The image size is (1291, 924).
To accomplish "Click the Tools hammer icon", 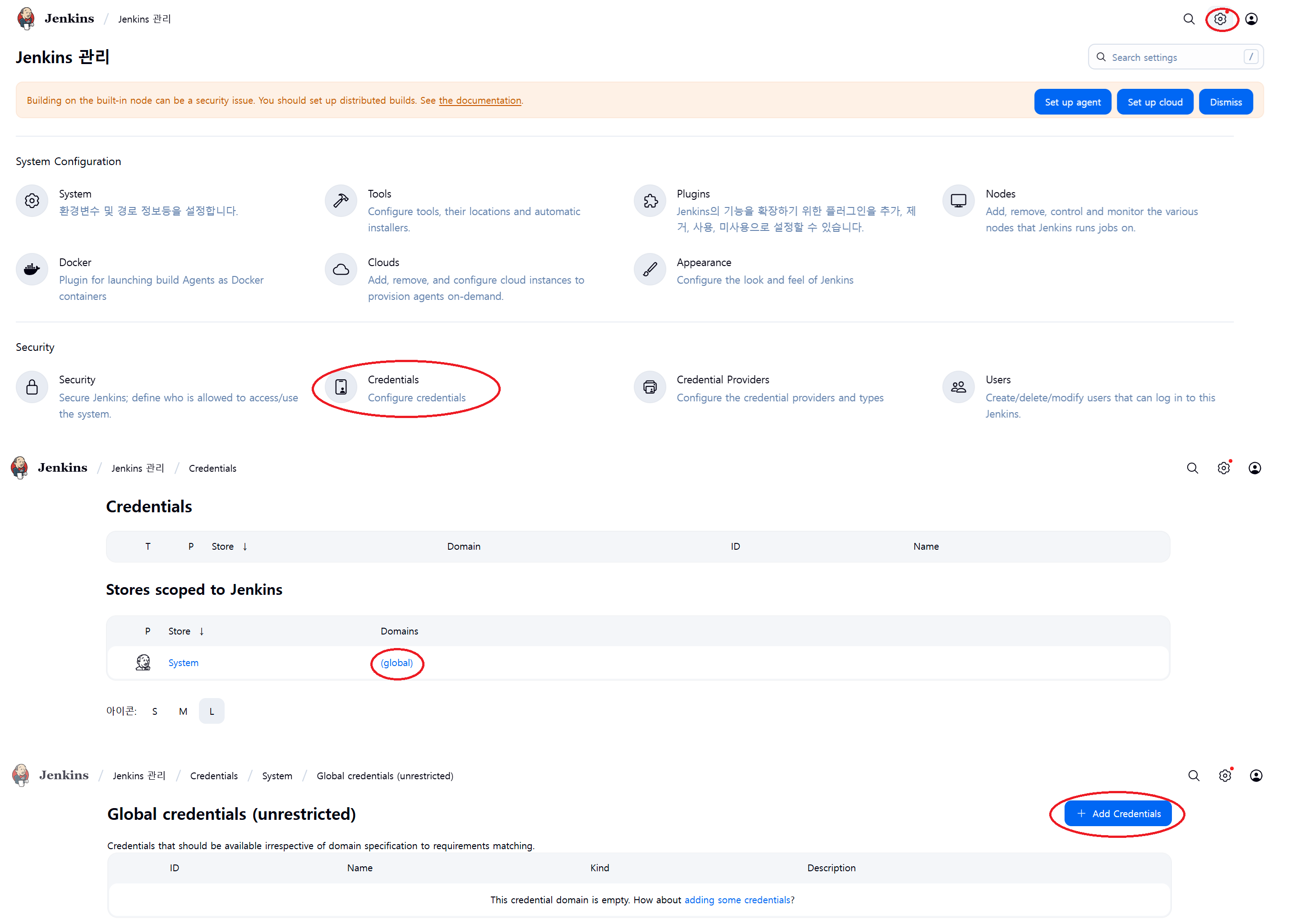I will 341,201.
